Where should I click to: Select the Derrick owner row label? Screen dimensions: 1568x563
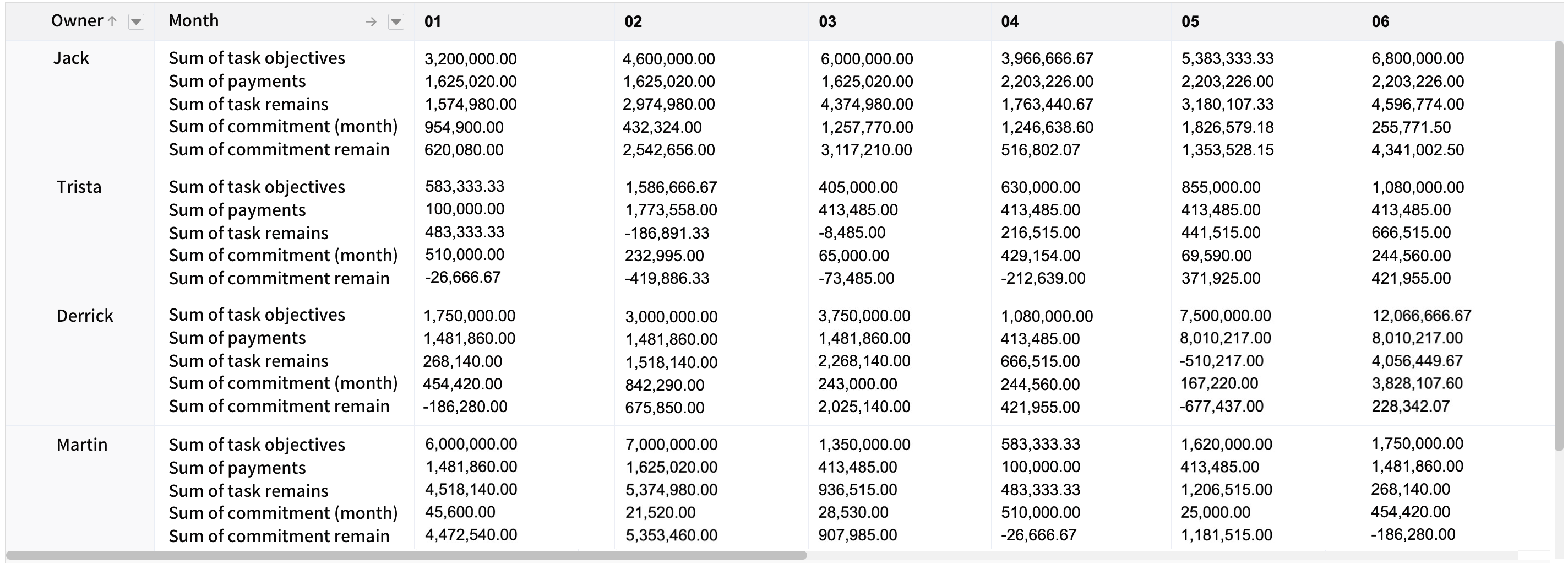(x=85, y=316)
